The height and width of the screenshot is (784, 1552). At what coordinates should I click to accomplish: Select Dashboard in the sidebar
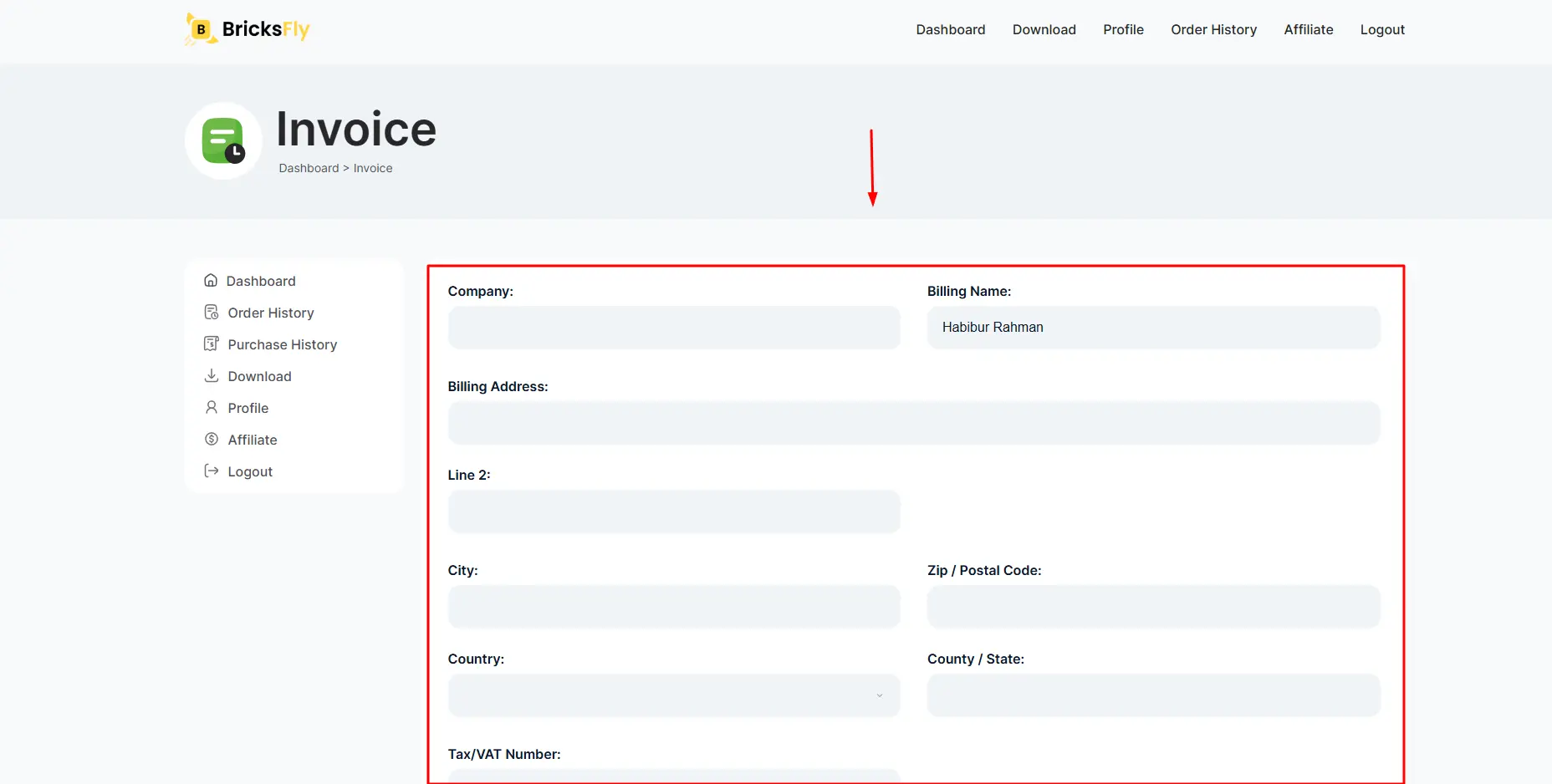(x=261, y=281)
